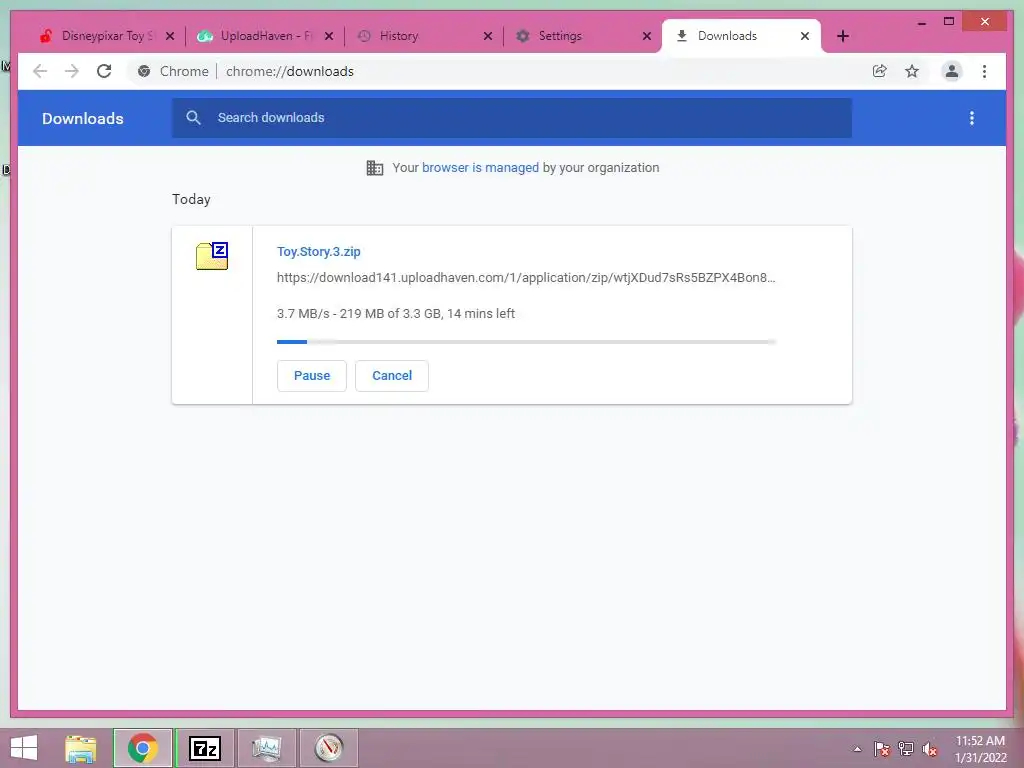Reload the downloads page
1024x768 pixels.
[104, 71]
